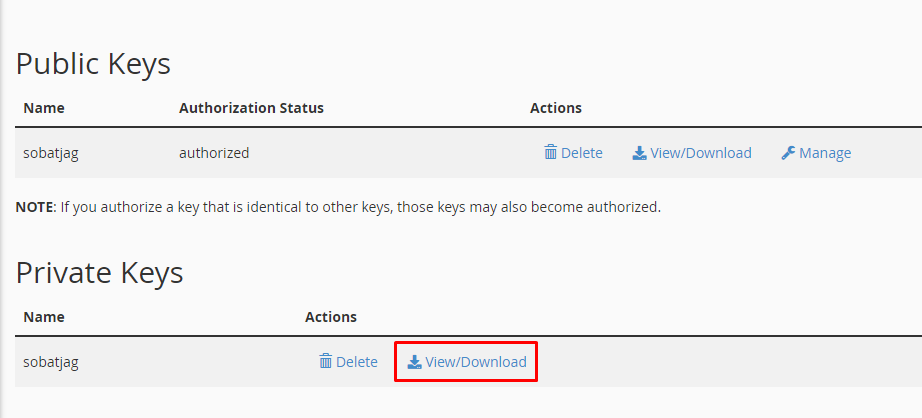This screenshot has width=922, height=418.
Task: Select the Private Keys heading
Action: pos(99,273)
